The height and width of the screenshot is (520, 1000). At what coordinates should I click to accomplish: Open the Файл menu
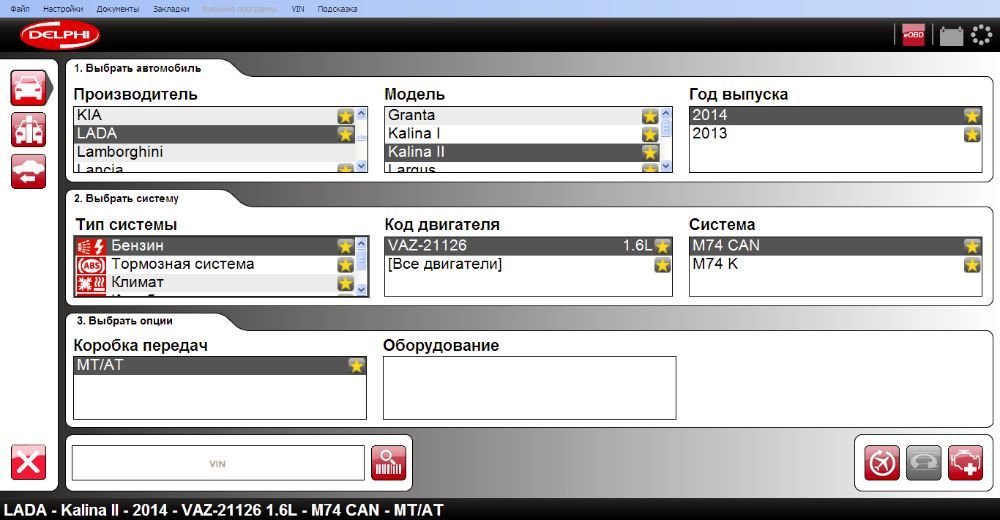pos(20,9)
